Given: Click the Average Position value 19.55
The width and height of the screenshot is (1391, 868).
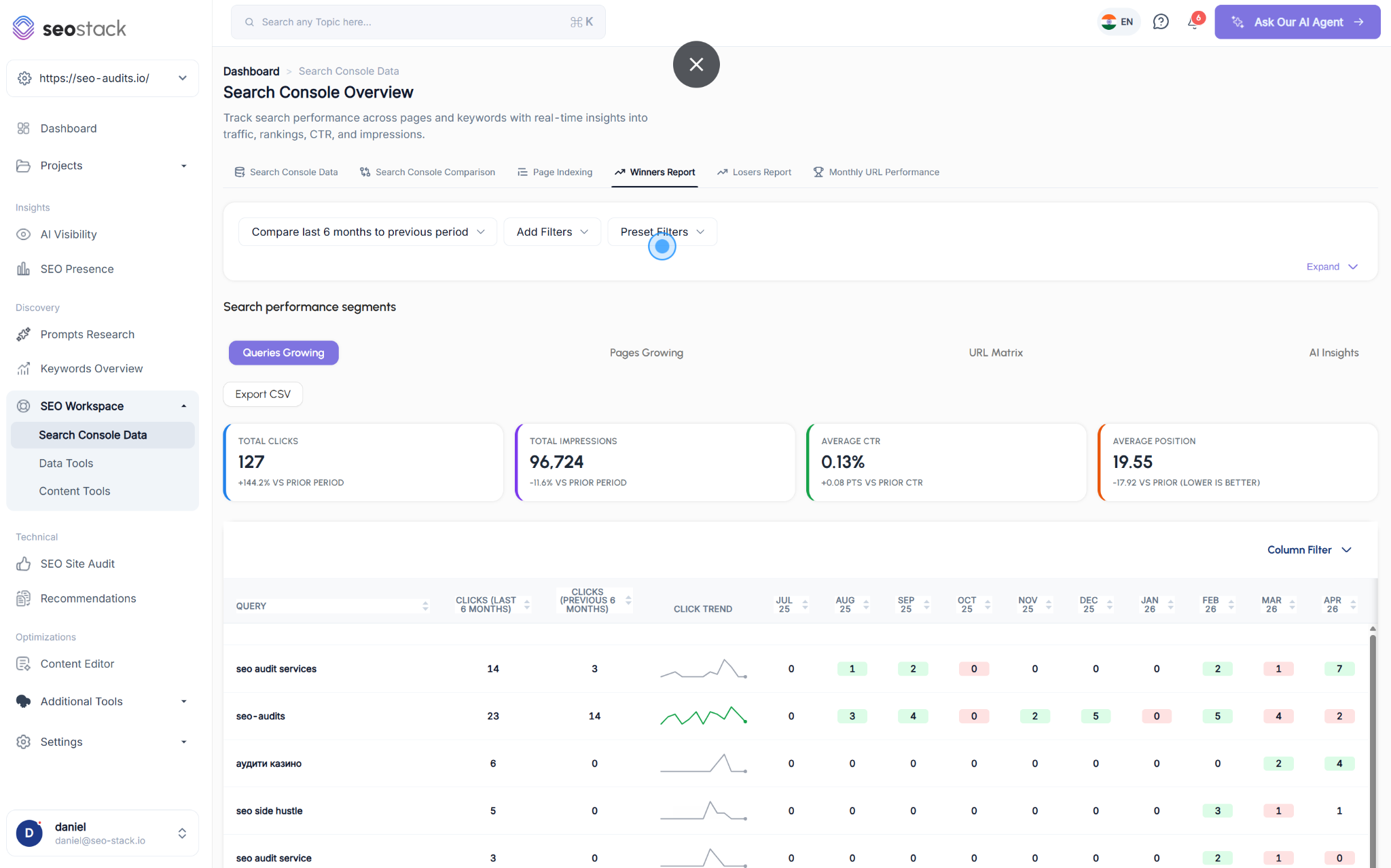Looking at the screenshot, I should 1133,462.
